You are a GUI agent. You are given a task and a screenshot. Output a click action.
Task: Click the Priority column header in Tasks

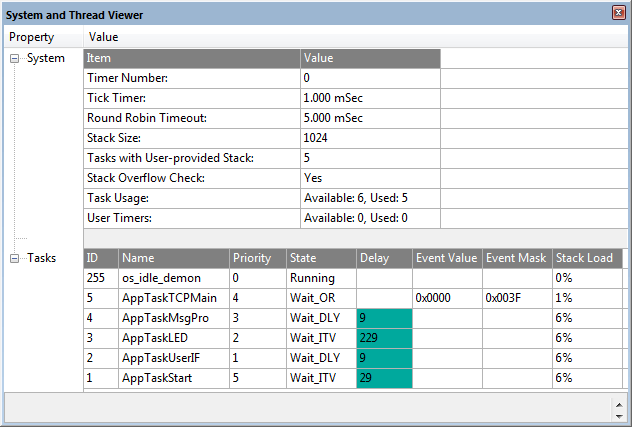click(252, 258)
